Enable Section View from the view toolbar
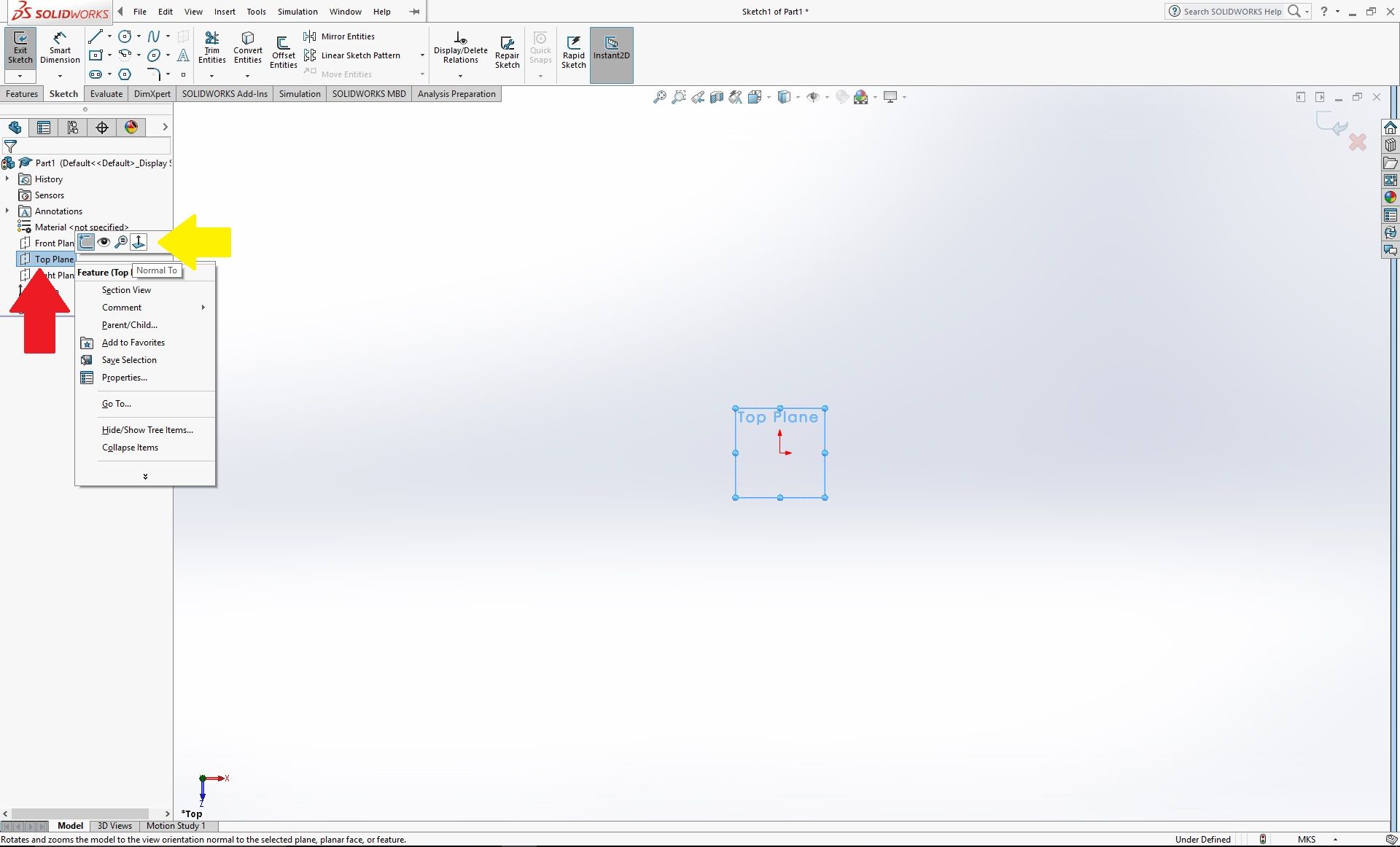 [716, 96]
